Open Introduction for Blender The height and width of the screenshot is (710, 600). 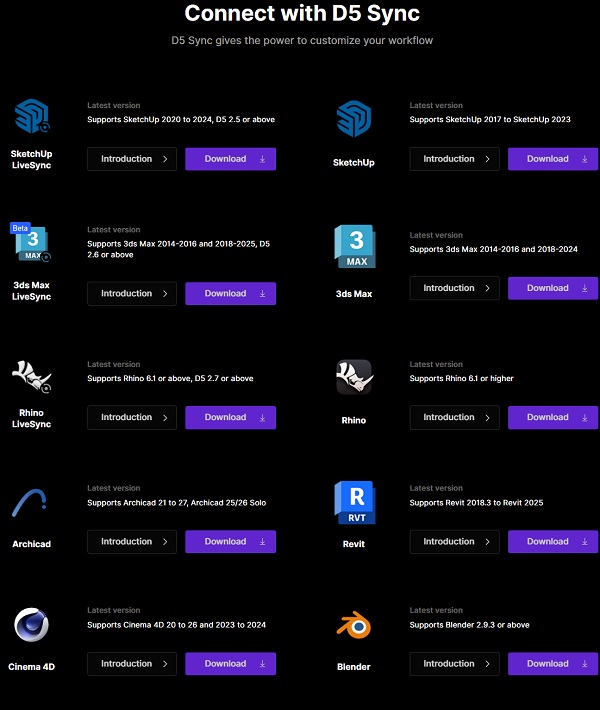click(x=454, y=664)
